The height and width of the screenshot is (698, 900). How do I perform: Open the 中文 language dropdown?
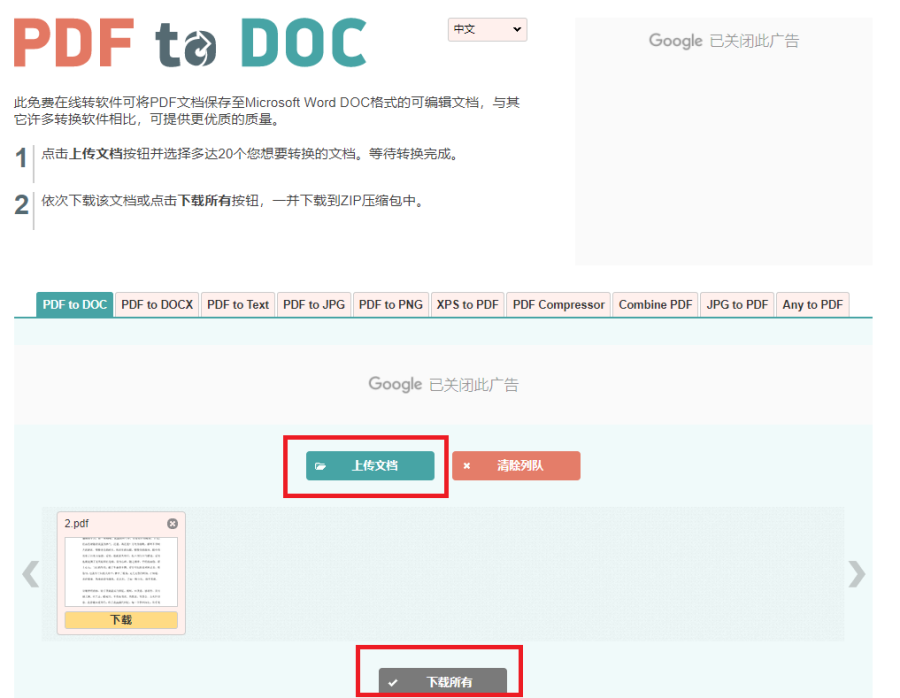(487, 29)
